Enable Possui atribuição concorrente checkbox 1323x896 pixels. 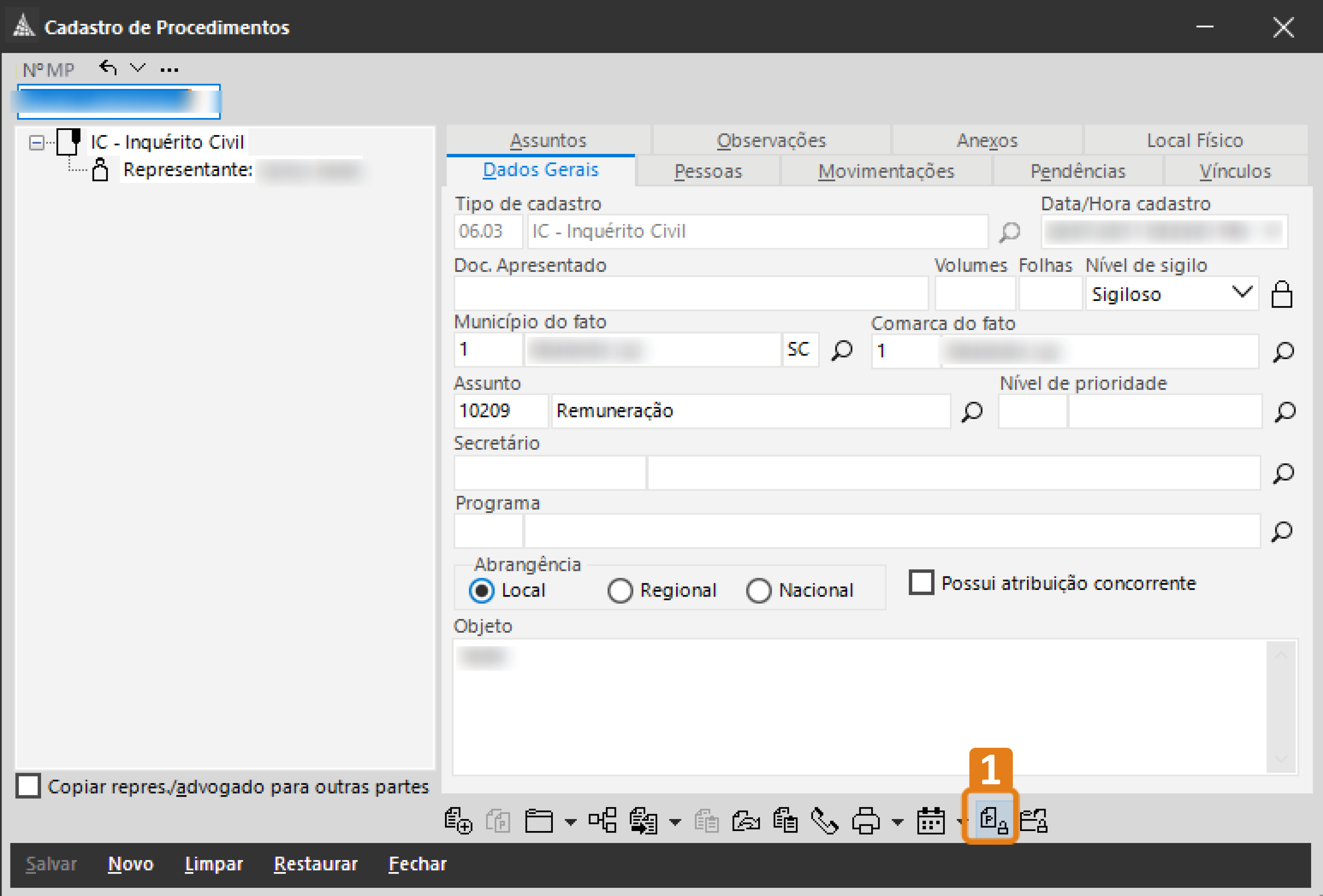921,582
